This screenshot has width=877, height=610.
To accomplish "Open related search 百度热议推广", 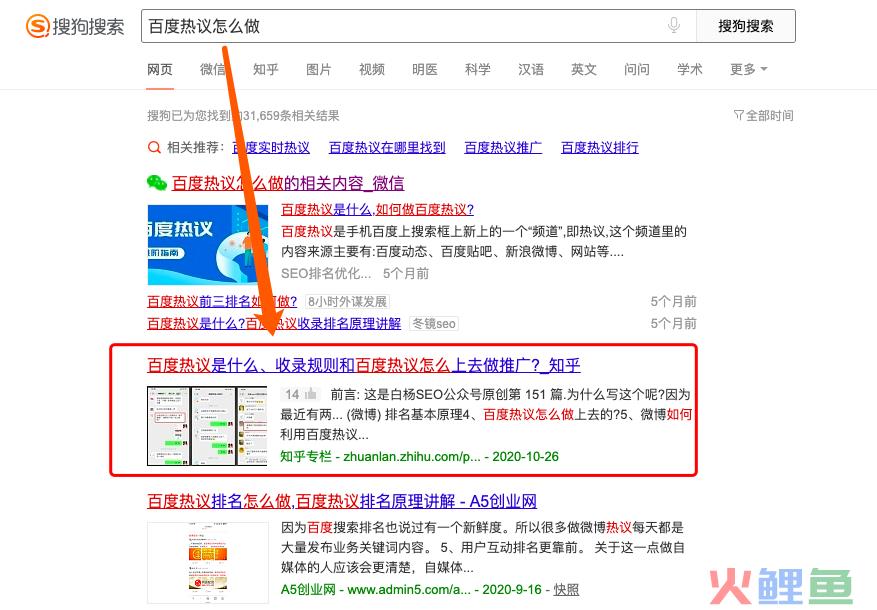I will coord(503,148).
